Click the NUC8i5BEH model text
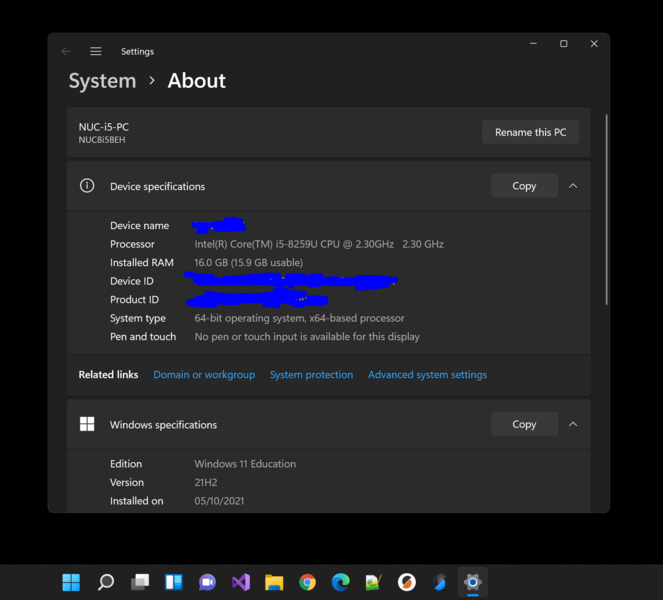The height and width of the screenshot is (600, 663). point(102,140)
